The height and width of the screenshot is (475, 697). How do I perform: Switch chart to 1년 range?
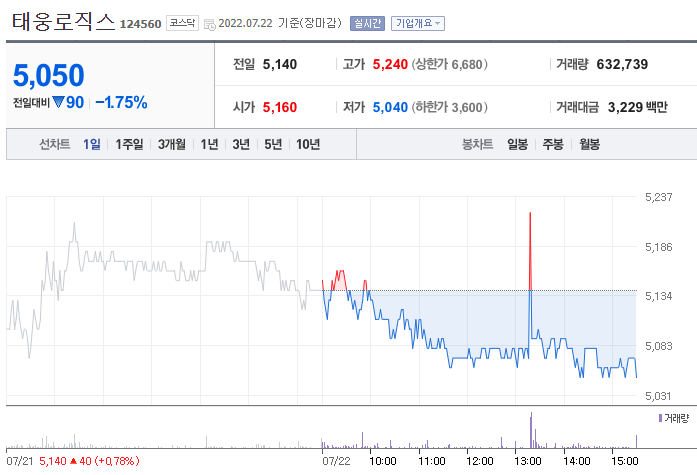(x=209, y=144)
